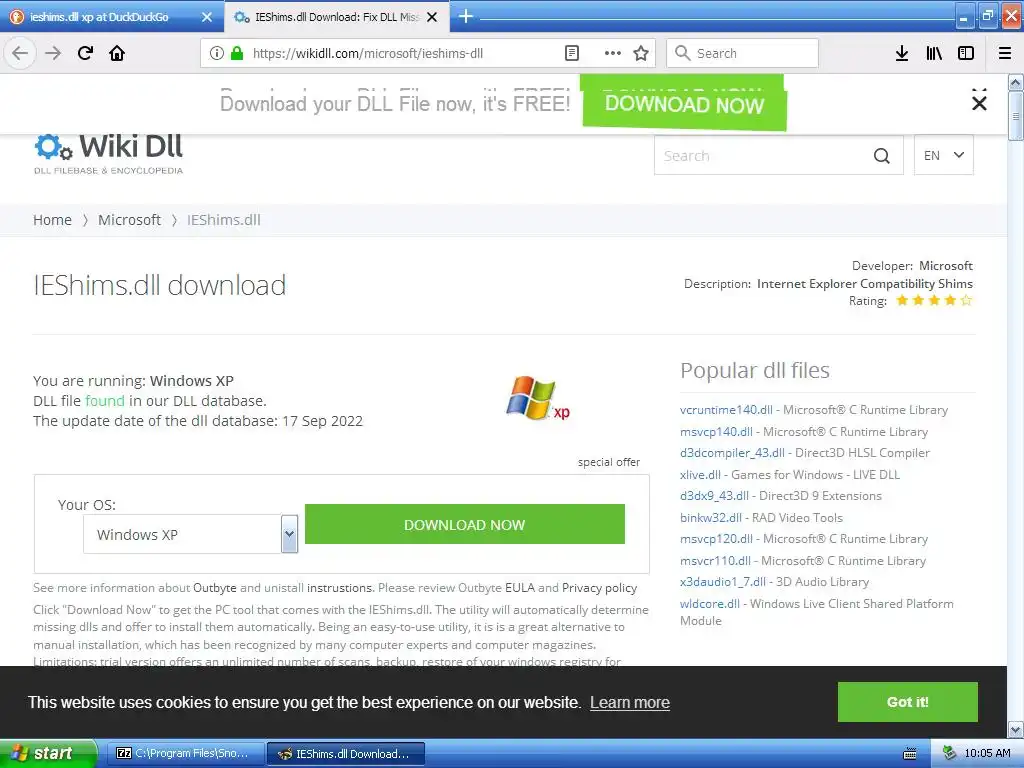Screen dimensions: 1024x768
Task: Click the vertical scrollbar thumb
Action: point(1016,116)
